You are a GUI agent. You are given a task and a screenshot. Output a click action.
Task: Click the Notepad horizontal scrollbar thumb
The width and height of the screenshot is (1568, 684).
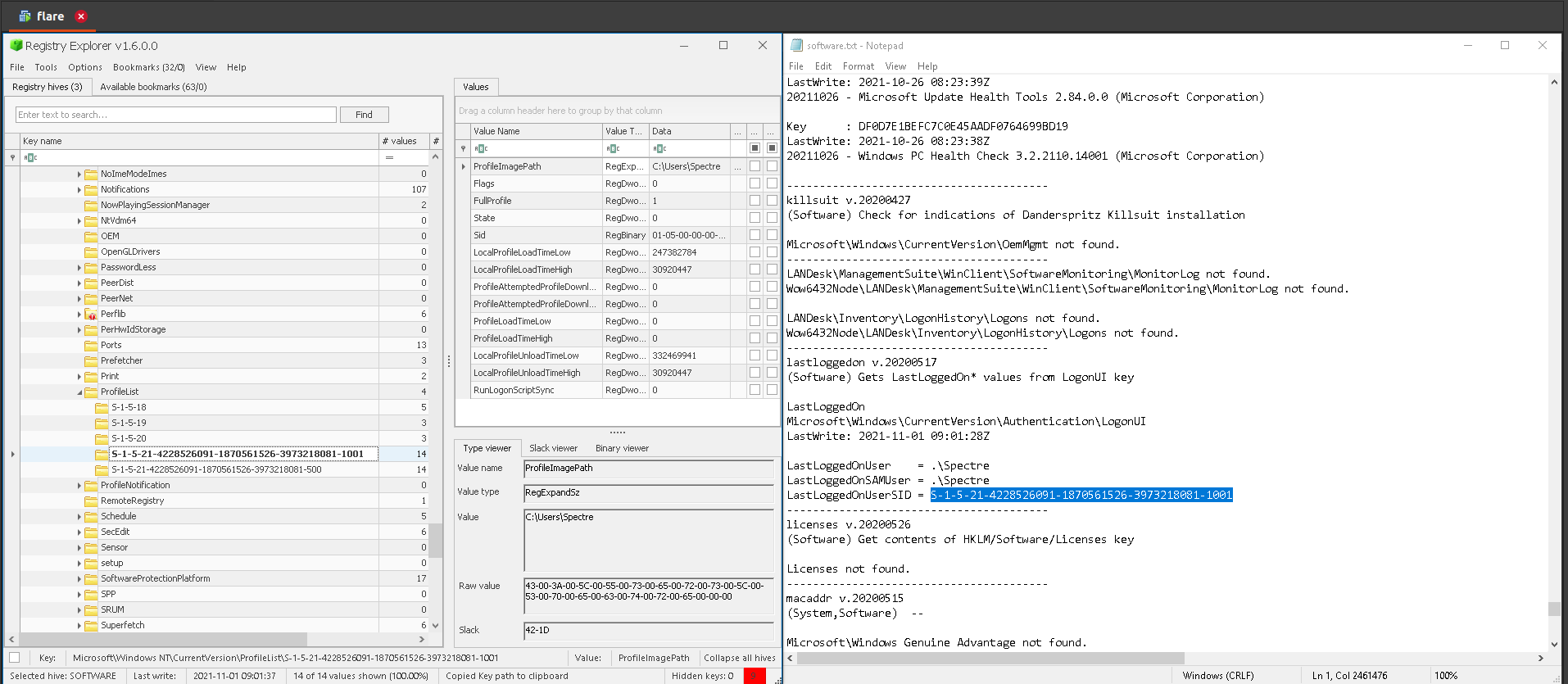tap(990, 658)
